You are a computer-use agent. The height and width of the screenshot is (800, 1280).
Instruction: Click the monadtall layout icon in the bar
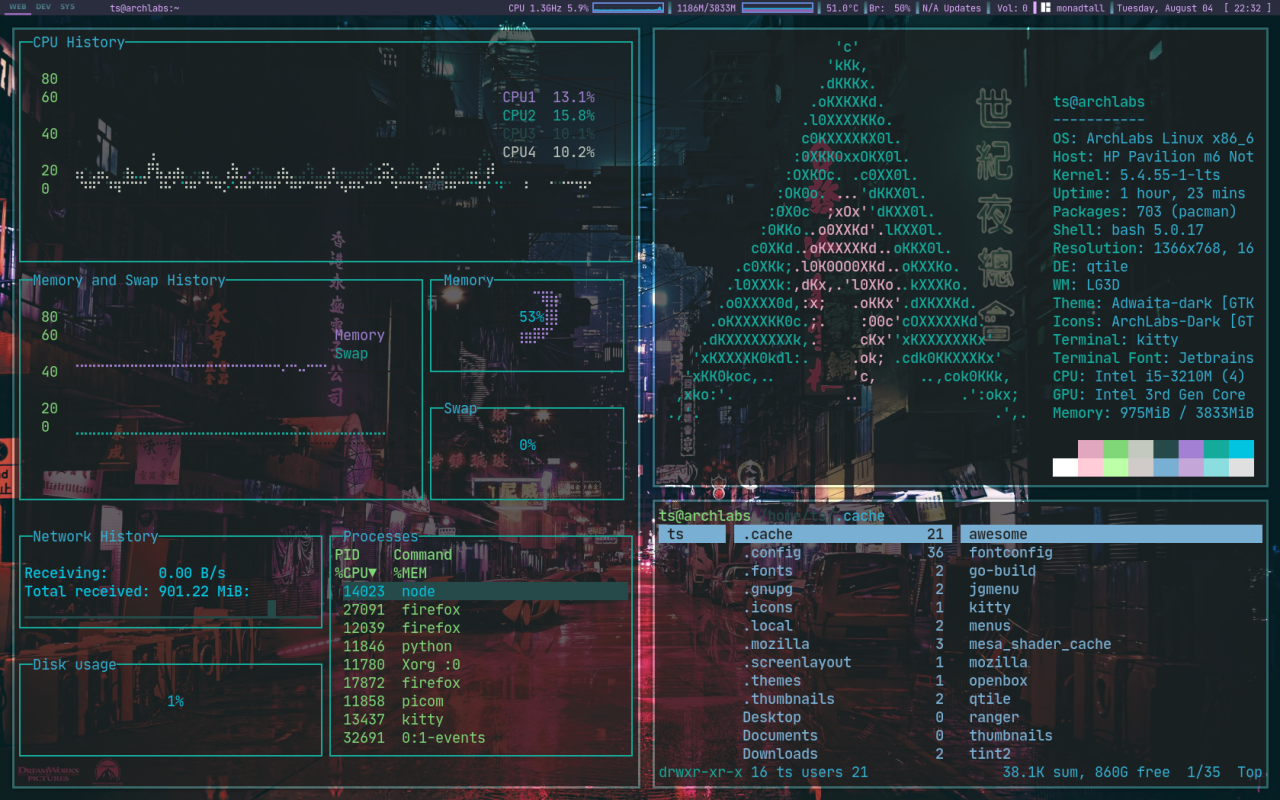[x=1045, y=8]
